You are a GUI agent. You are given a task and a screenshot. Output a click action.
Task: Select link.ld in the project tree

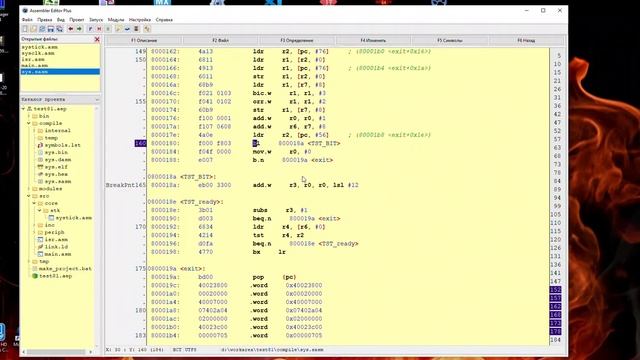pos(56,247)
